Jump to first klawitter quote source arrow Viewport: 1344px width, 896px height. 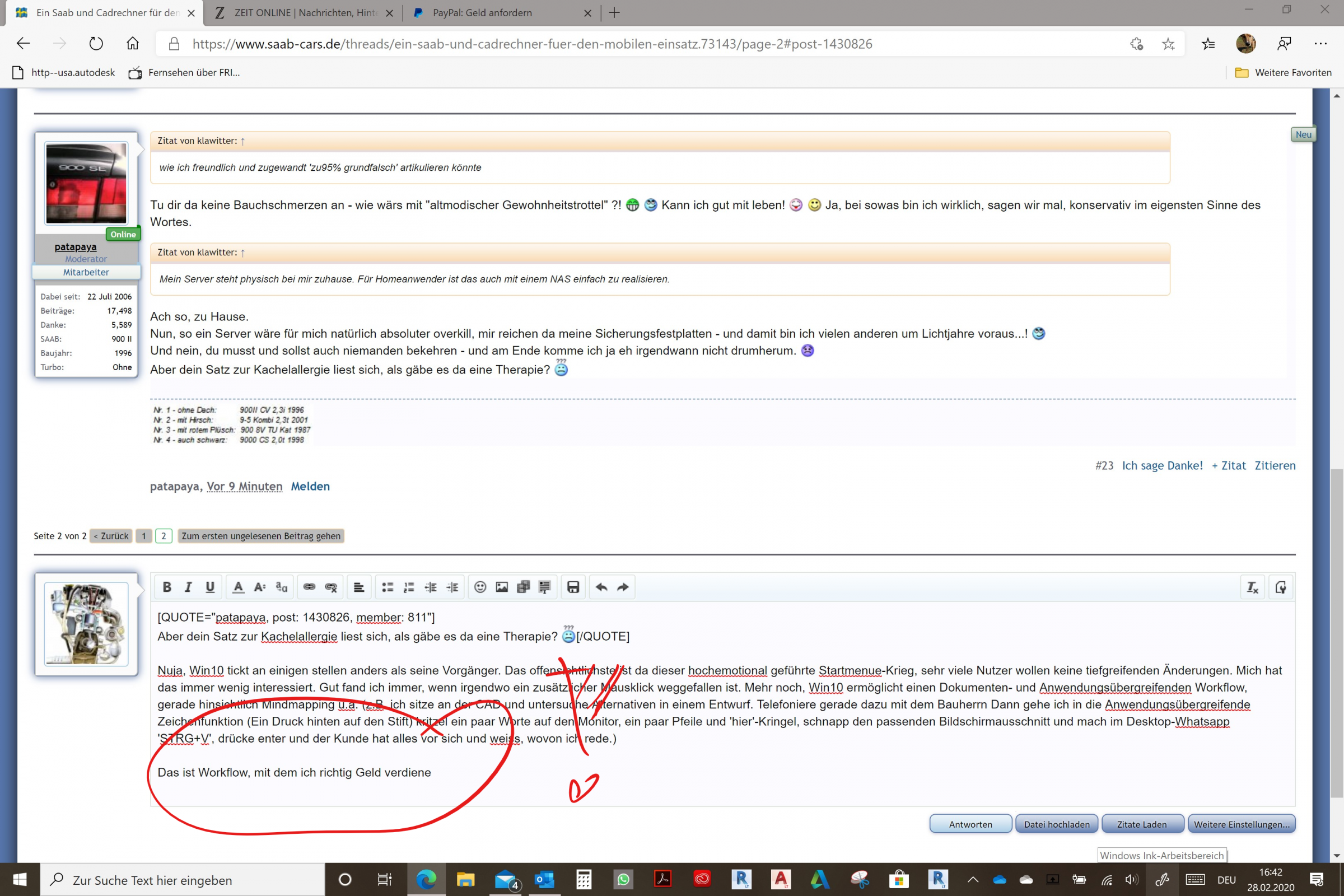[x=243, y=141]
